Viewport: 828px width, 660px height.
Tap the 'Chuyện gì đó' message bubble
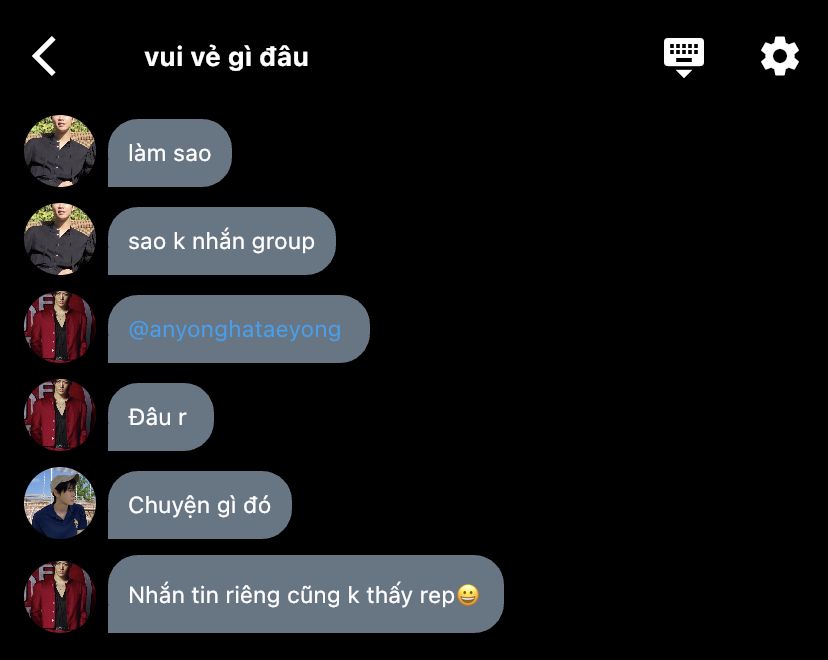coord(200,505)
